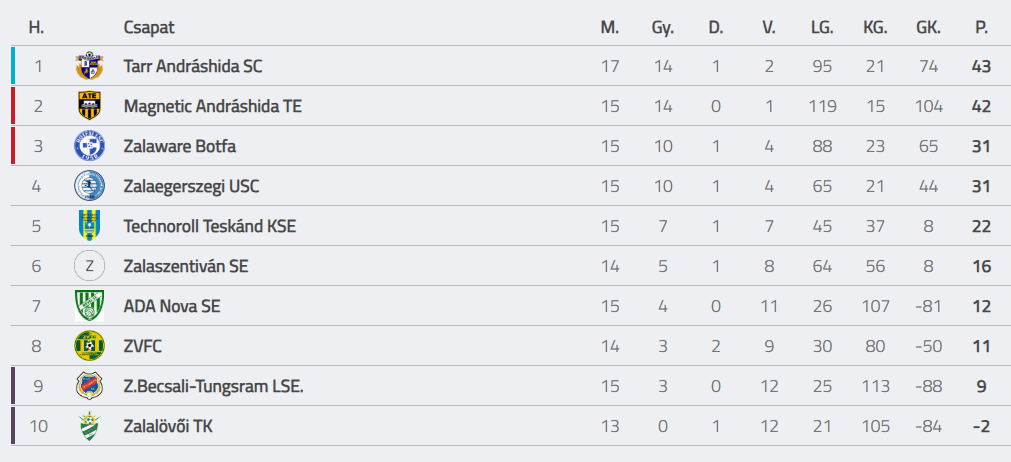Click the GK. goal difference header
Screen dimensions: 1011x462
pyautogui.click(x=927, y=27)
